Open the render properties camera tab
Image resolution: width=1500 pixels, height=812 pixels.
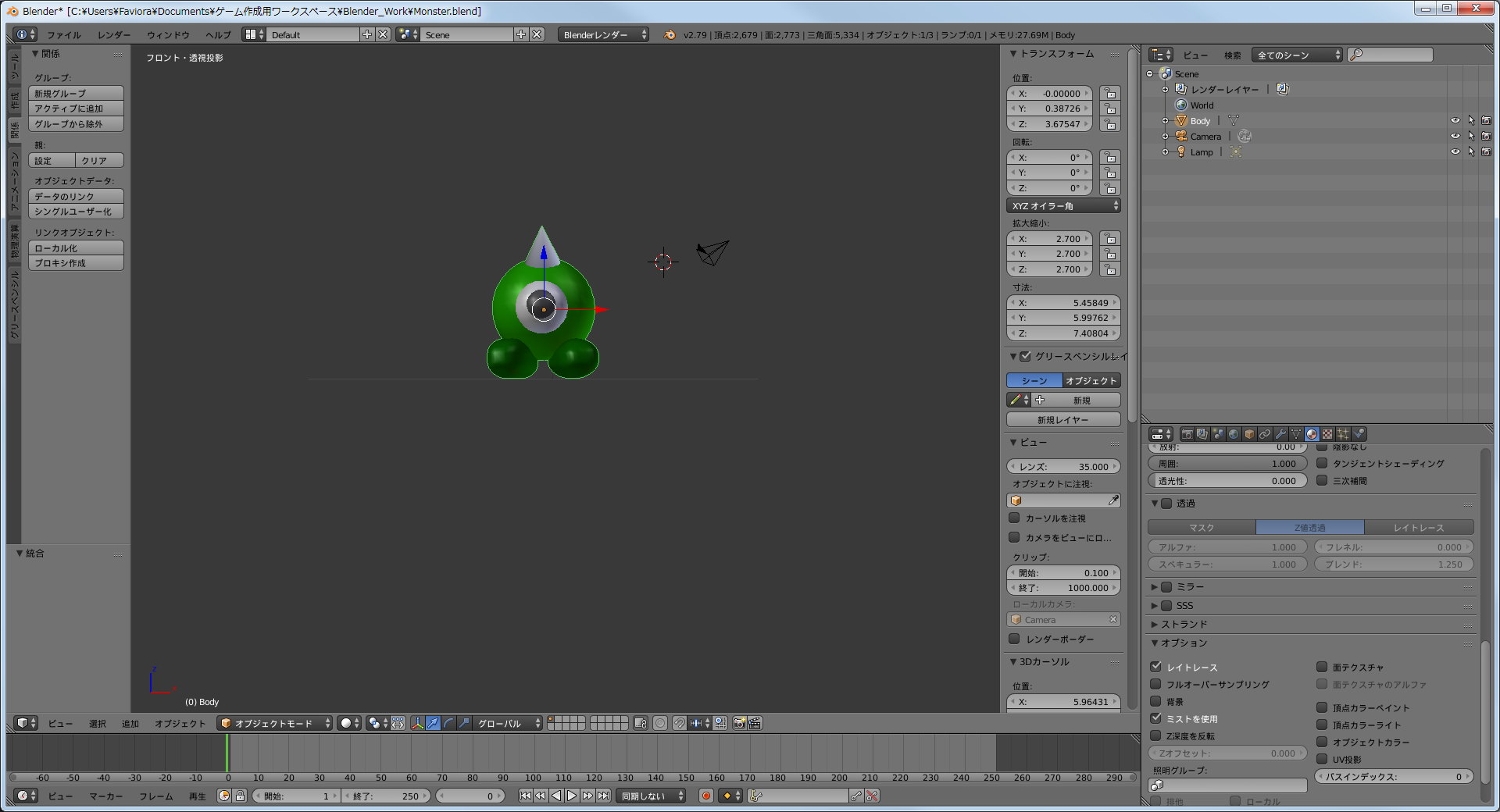tap(1187, 434)
